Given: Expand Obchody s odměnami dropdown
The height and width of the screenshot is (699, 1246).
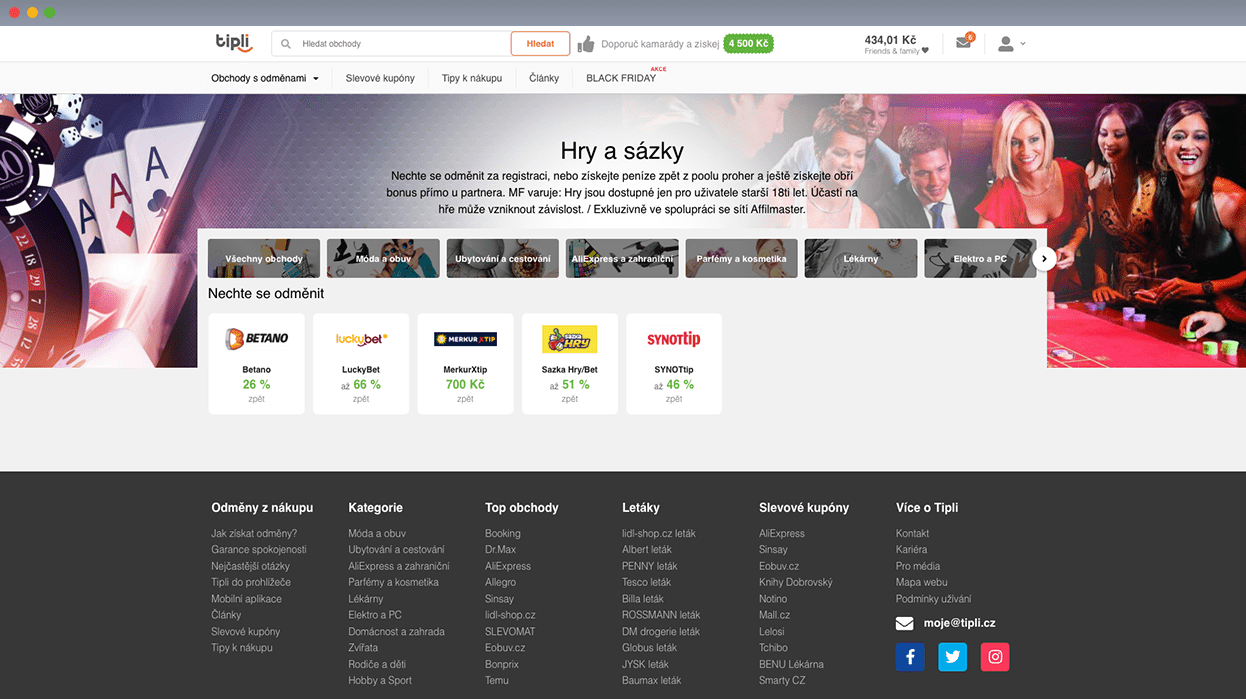Looking at the screenshot, I should [x=265, y=78].
